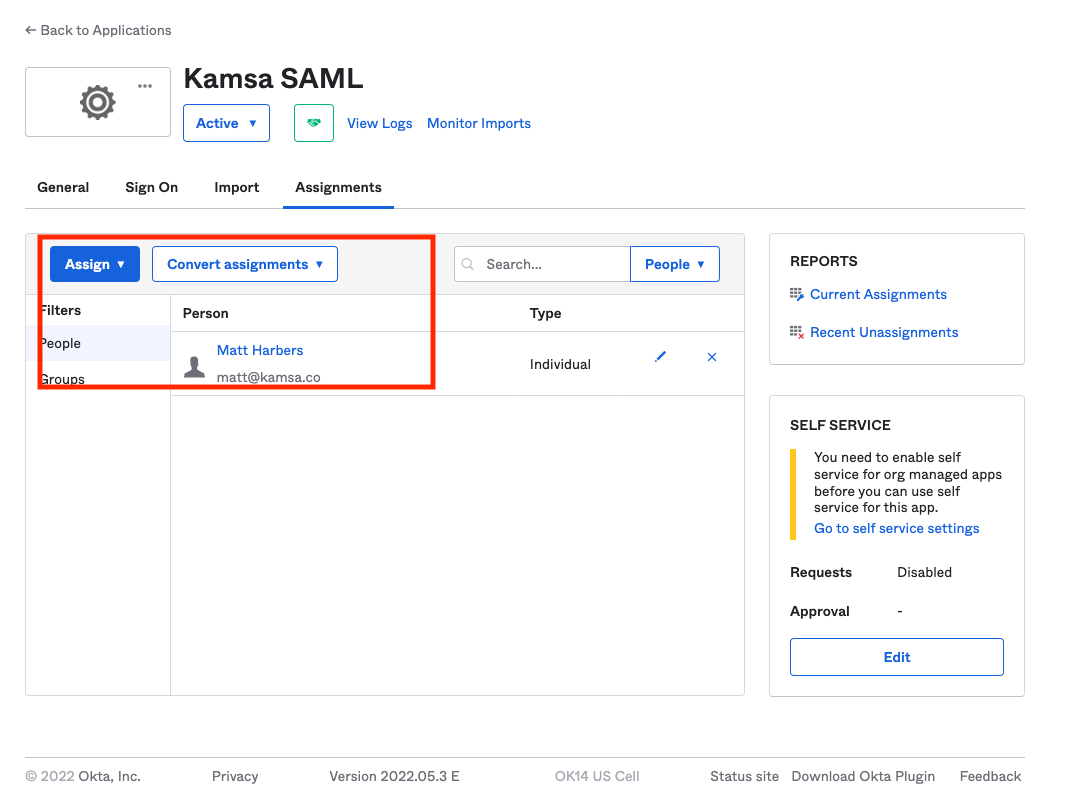This screenshot has width=1066, height=809.
Task: Open View Logs link
Action: tap(379, 123)
